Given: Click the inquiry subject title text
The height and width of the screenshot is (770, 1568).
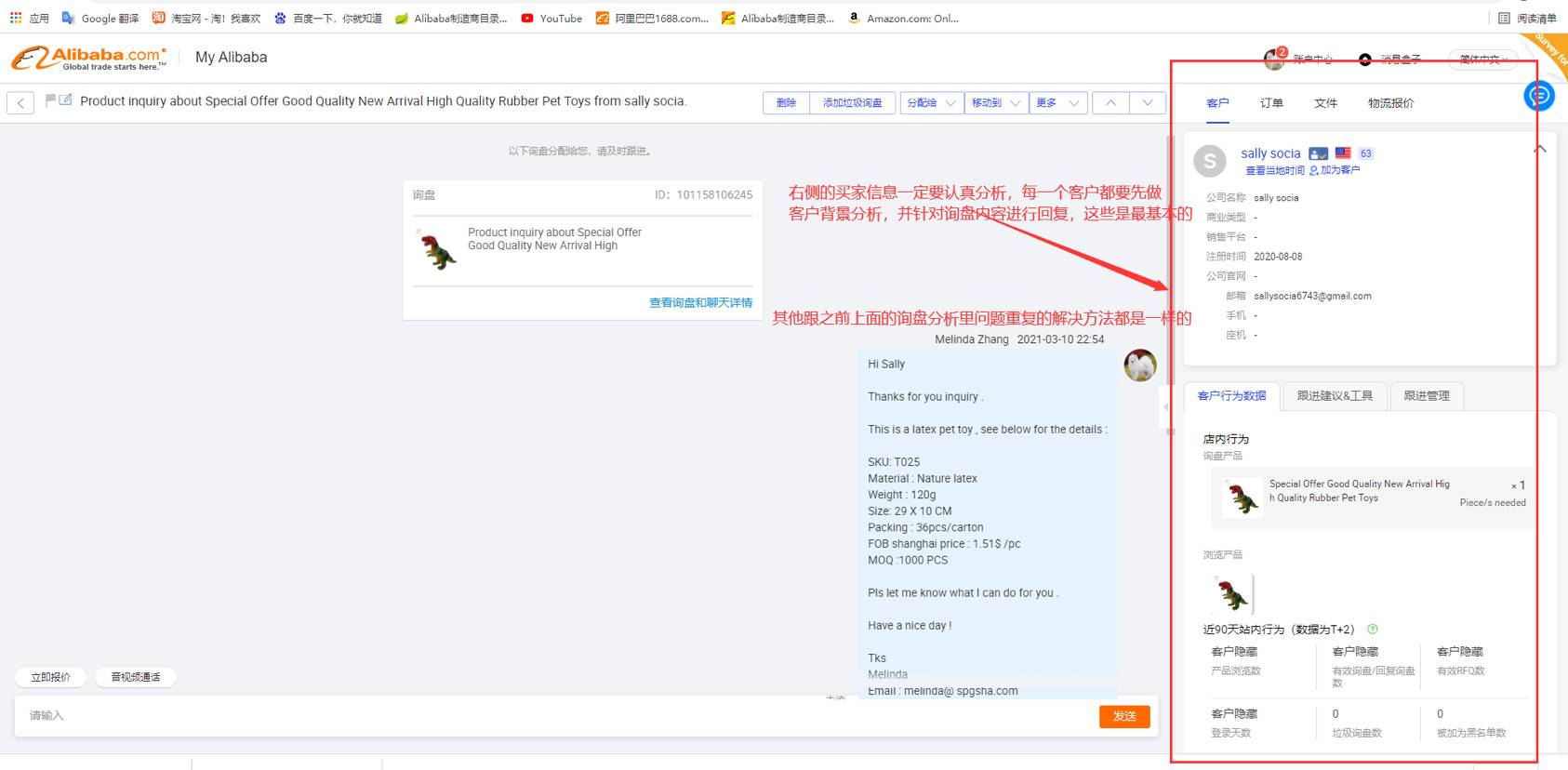Looking at the screenshot, I should click(383, 101).
